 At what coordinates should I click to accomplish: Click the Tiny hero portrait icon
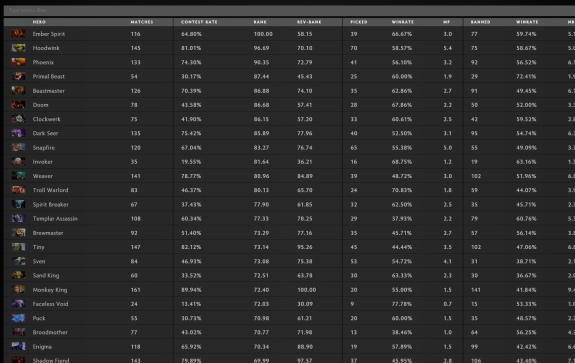tap(18, 247)
